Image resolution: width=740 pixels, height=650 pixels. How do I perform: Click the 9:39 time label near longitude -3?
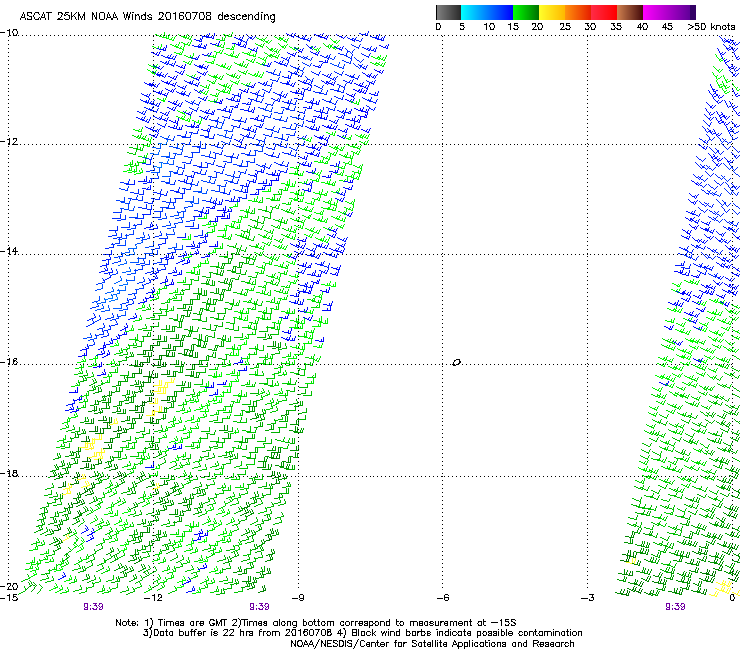click(675, 607)
